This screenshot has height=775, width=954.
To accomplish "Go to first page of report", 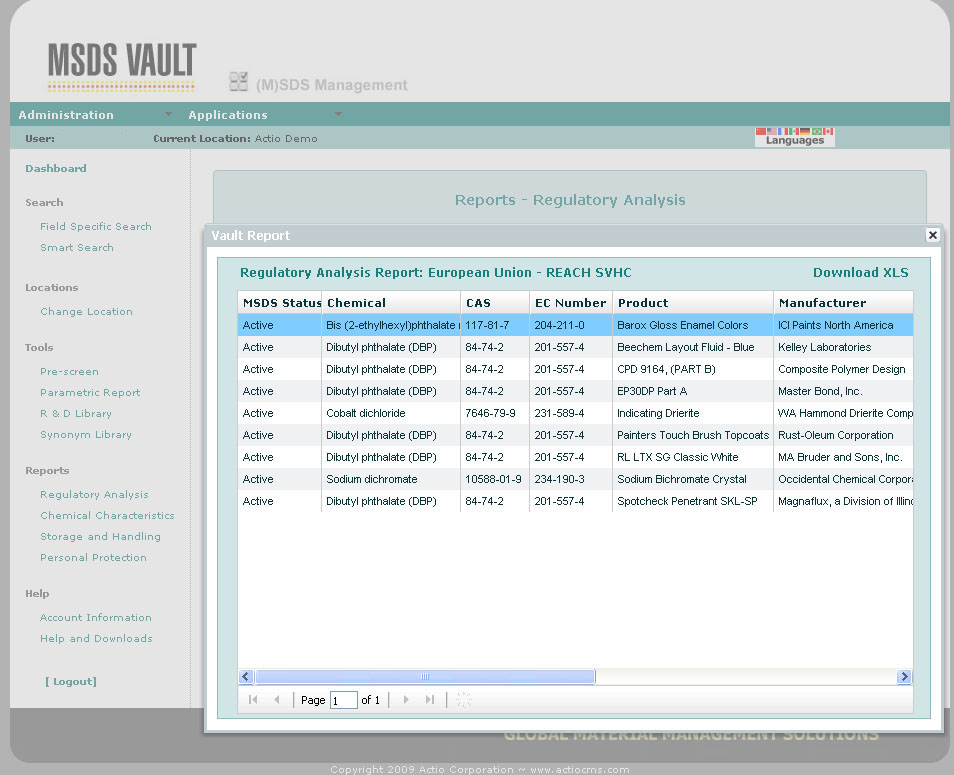I will point(253,700).
